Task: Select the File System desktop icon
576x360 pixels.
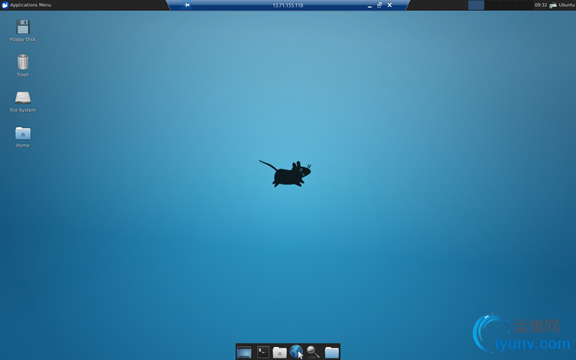Action: [x=23, y=101]
